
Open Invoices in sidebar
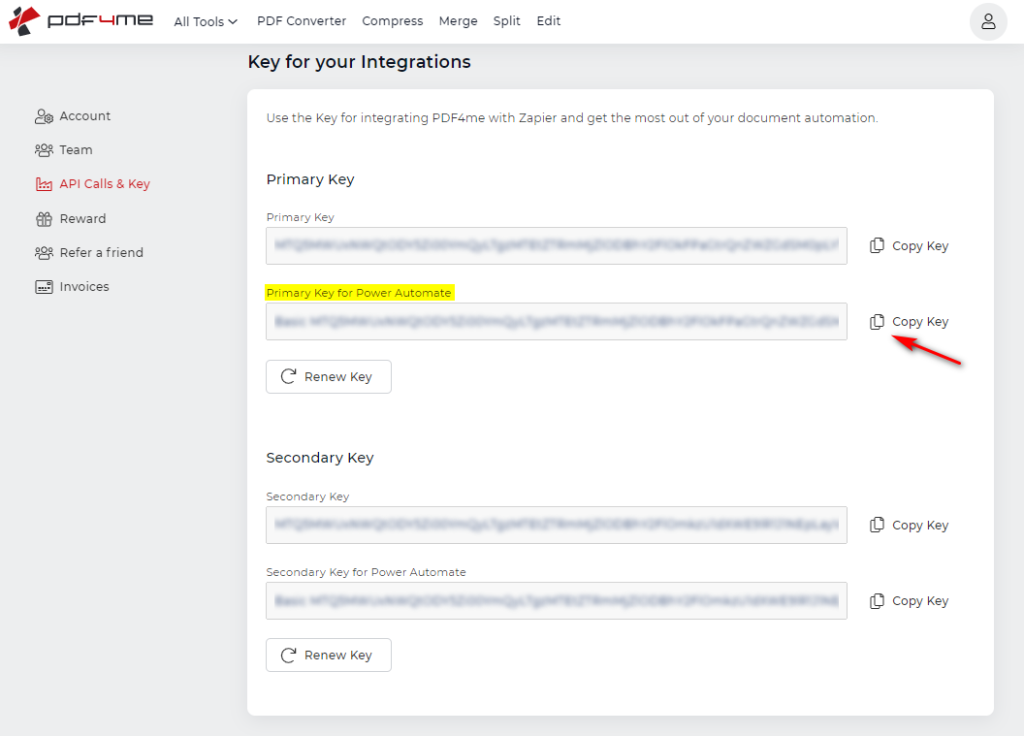pyautogui.click(x=72, y=287)
